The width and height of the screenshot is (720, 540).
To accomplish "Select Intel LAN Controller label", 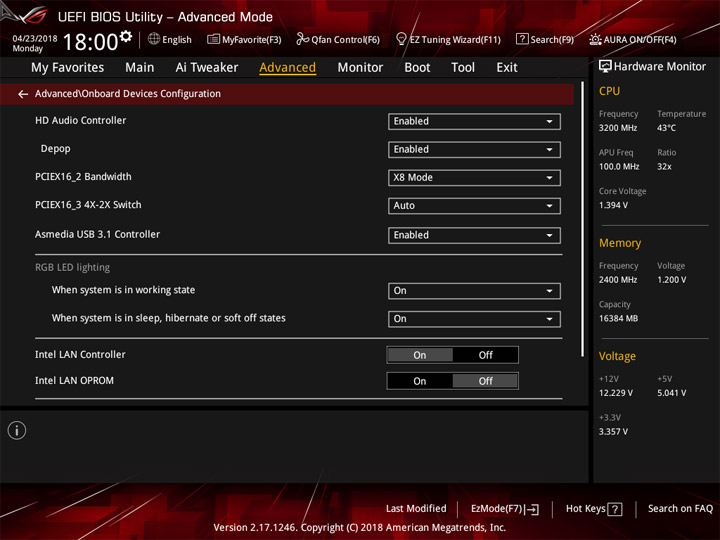I will pyautogui.click(x=80, y=354).
